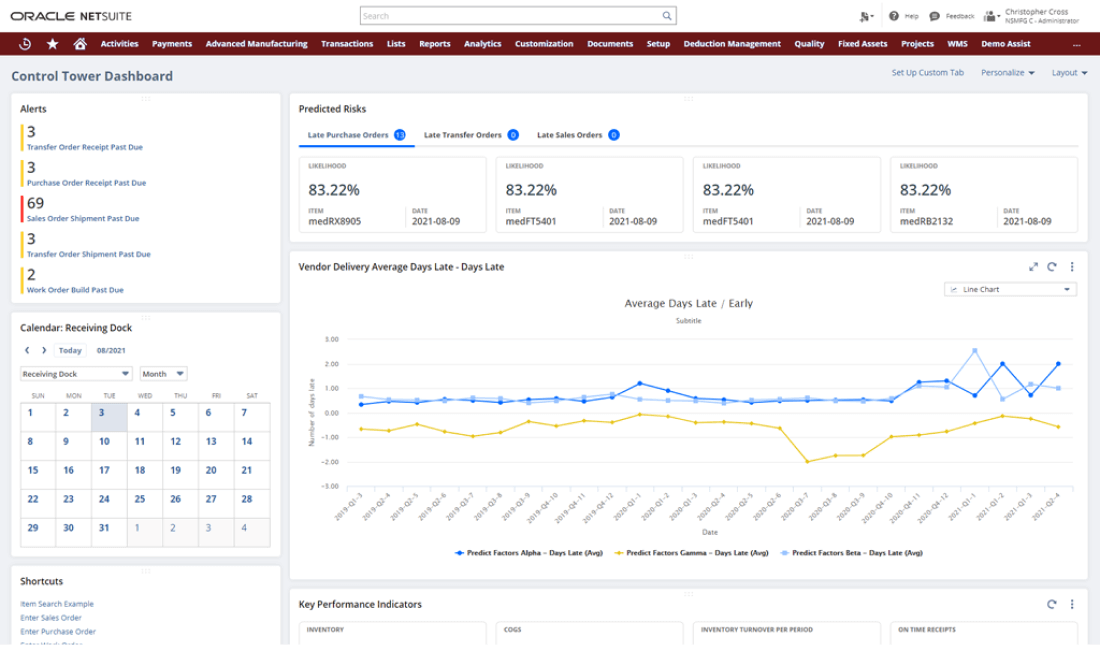Click the Shortcuts star icon
Viewport: 1100px width, 645px height.
tap(52, 44)
